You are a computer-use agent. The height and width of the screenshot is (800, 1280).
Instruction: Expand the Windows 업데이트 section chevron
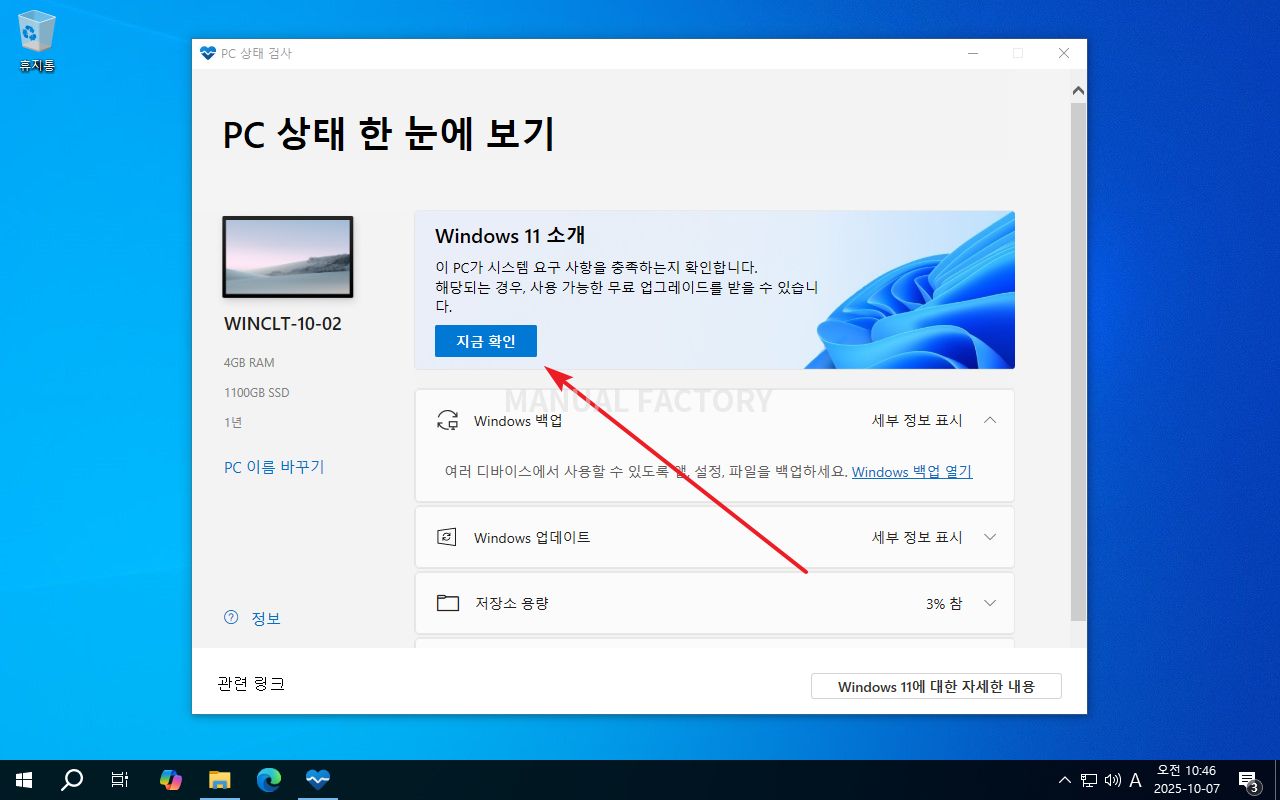coord(990,538)
